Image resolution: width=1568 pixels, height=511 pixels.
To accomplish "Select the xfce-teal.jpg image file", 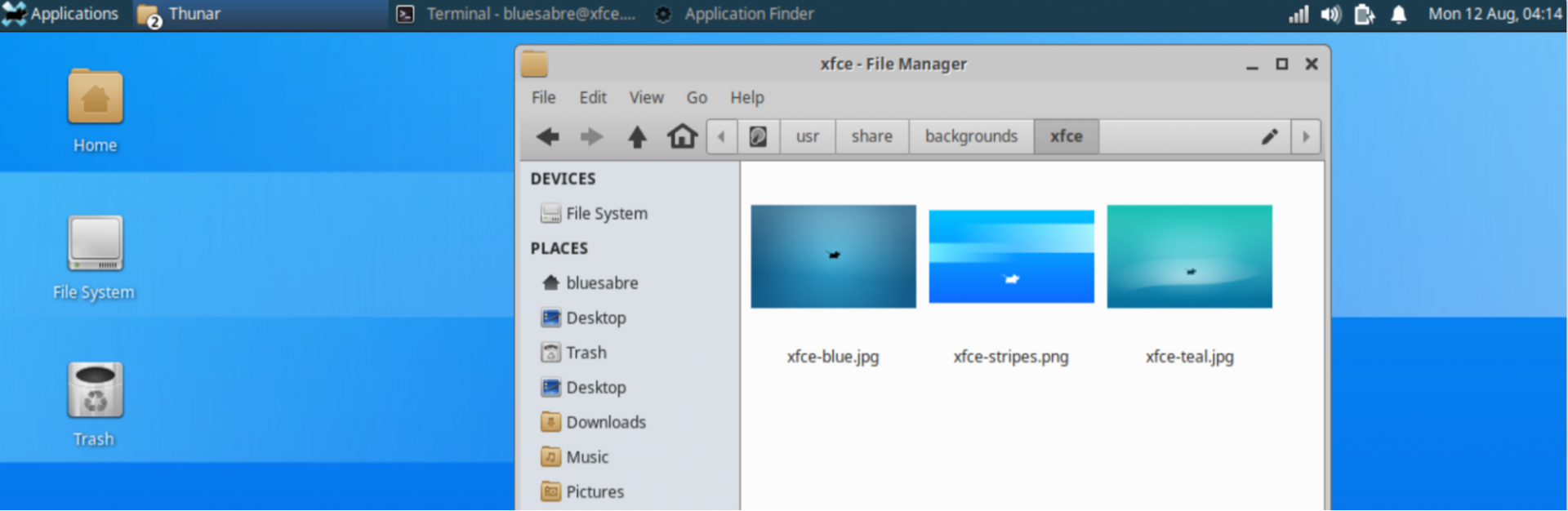I will (1189, 256).
